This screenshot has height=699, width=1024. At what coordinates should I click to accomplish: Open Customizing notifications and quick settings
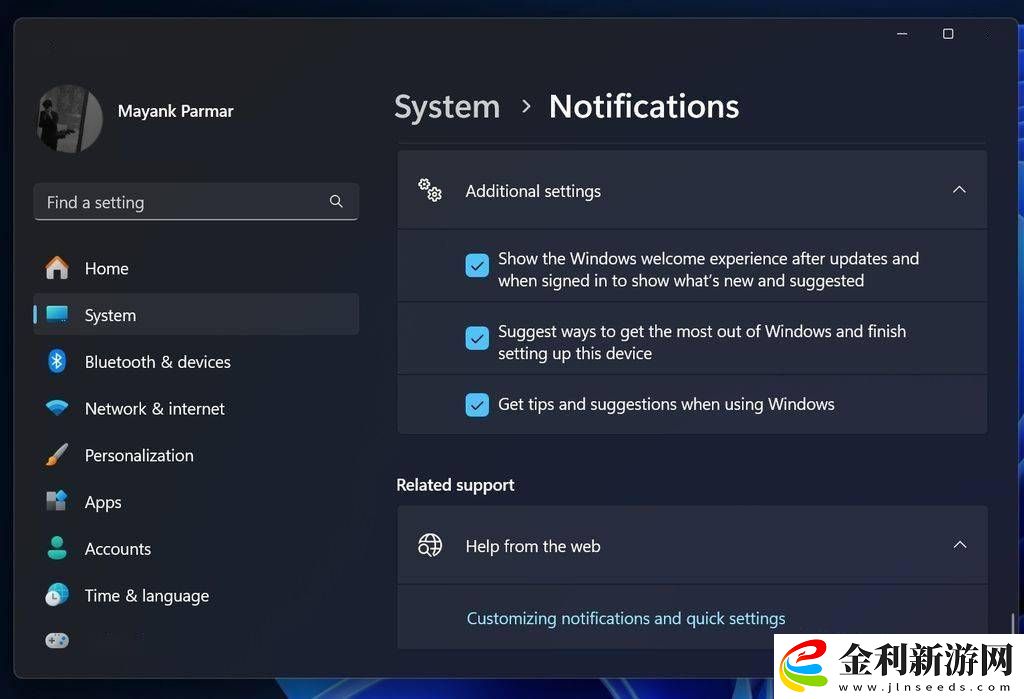(x=626, y=618)
